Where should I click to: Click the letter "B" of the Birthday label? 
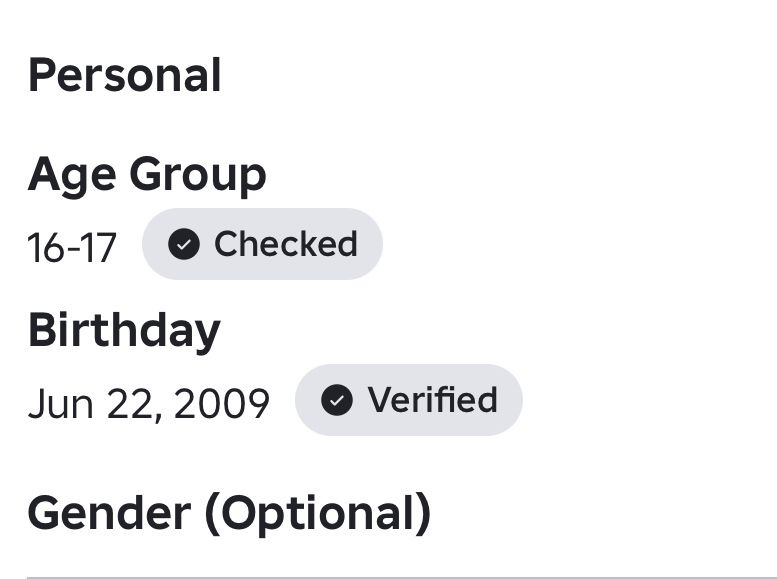[x=42, y=331]
